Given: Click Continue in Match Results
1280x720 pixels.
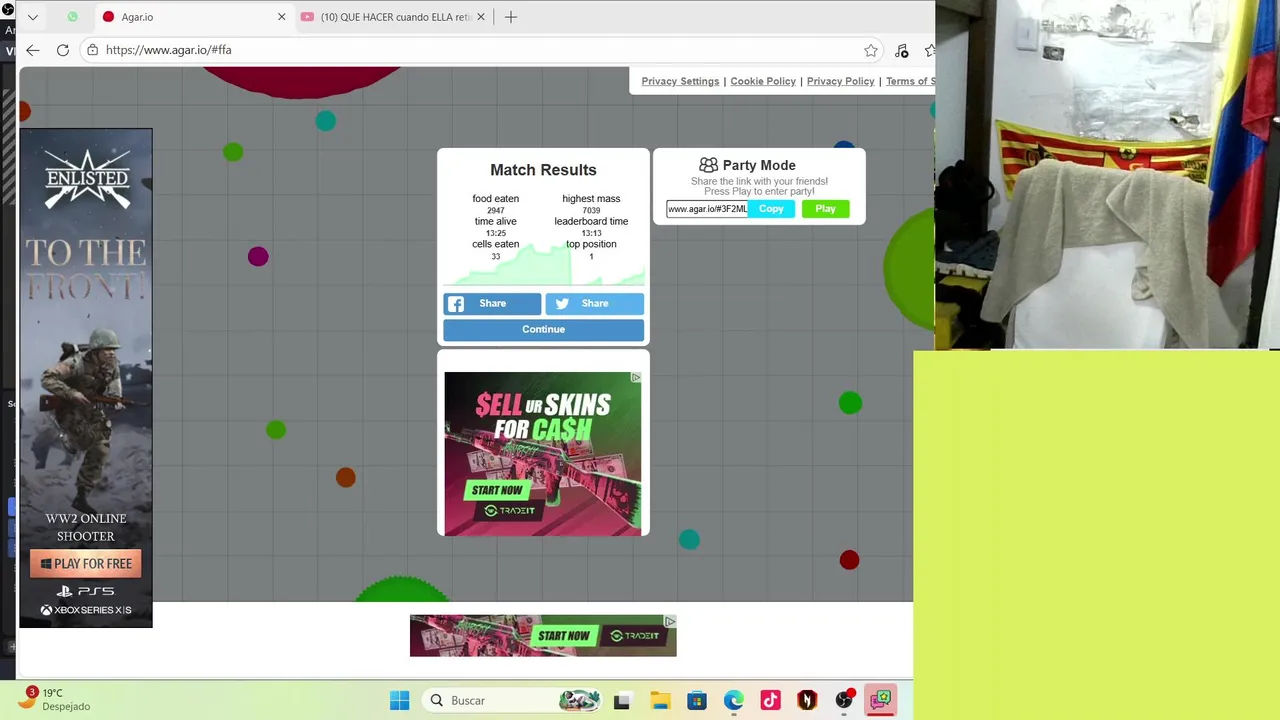Looking at the screenshot, I should pos(543,330).
